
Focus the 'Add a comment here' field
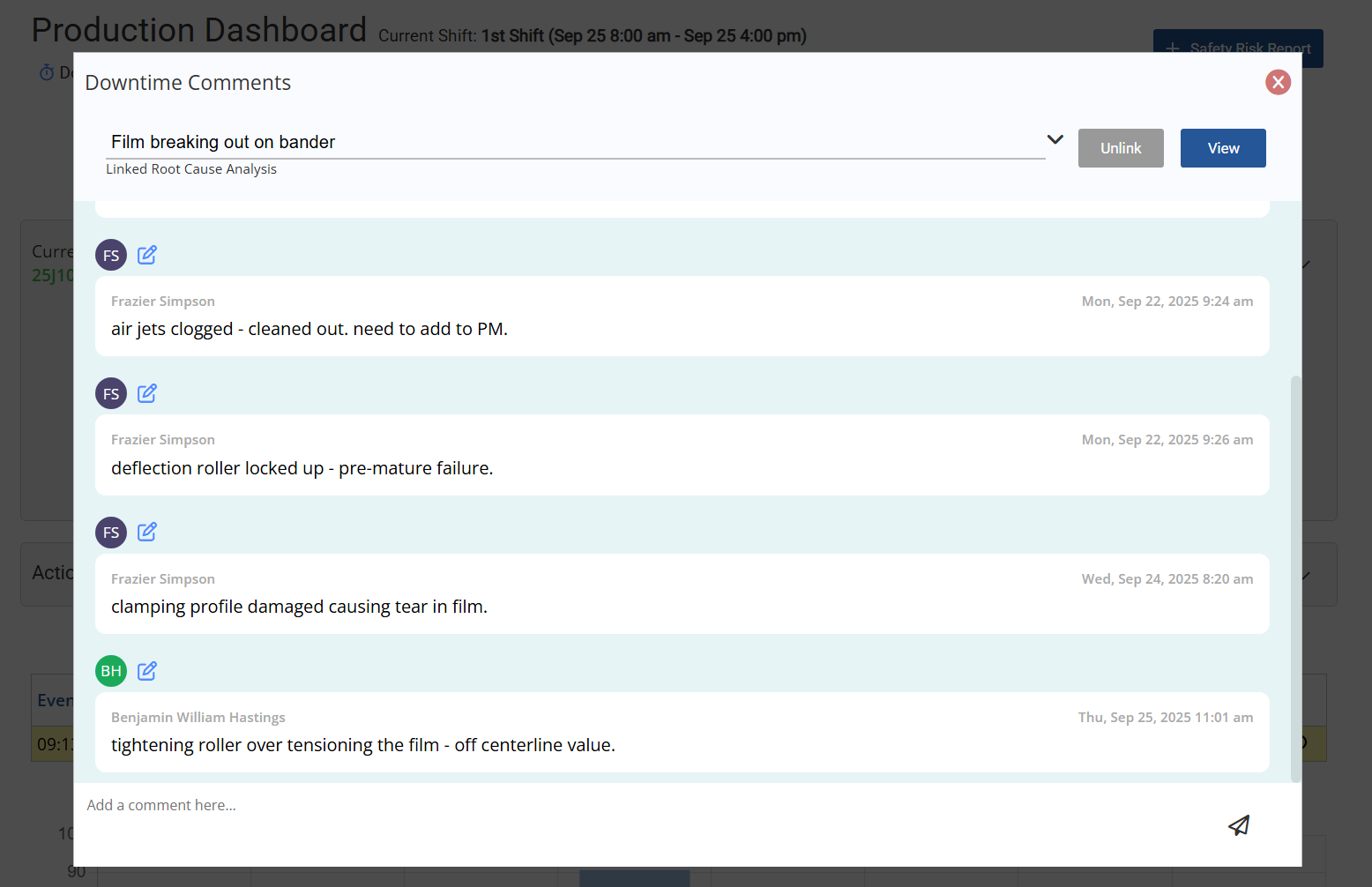click(x=617, y=805)
